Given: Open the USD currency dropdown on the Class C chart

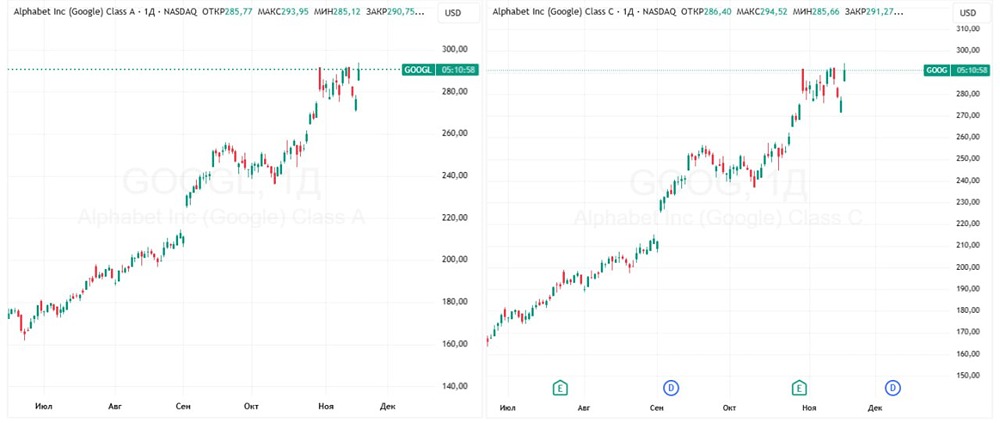Looking at the screenshot, I should pos(966,12).
